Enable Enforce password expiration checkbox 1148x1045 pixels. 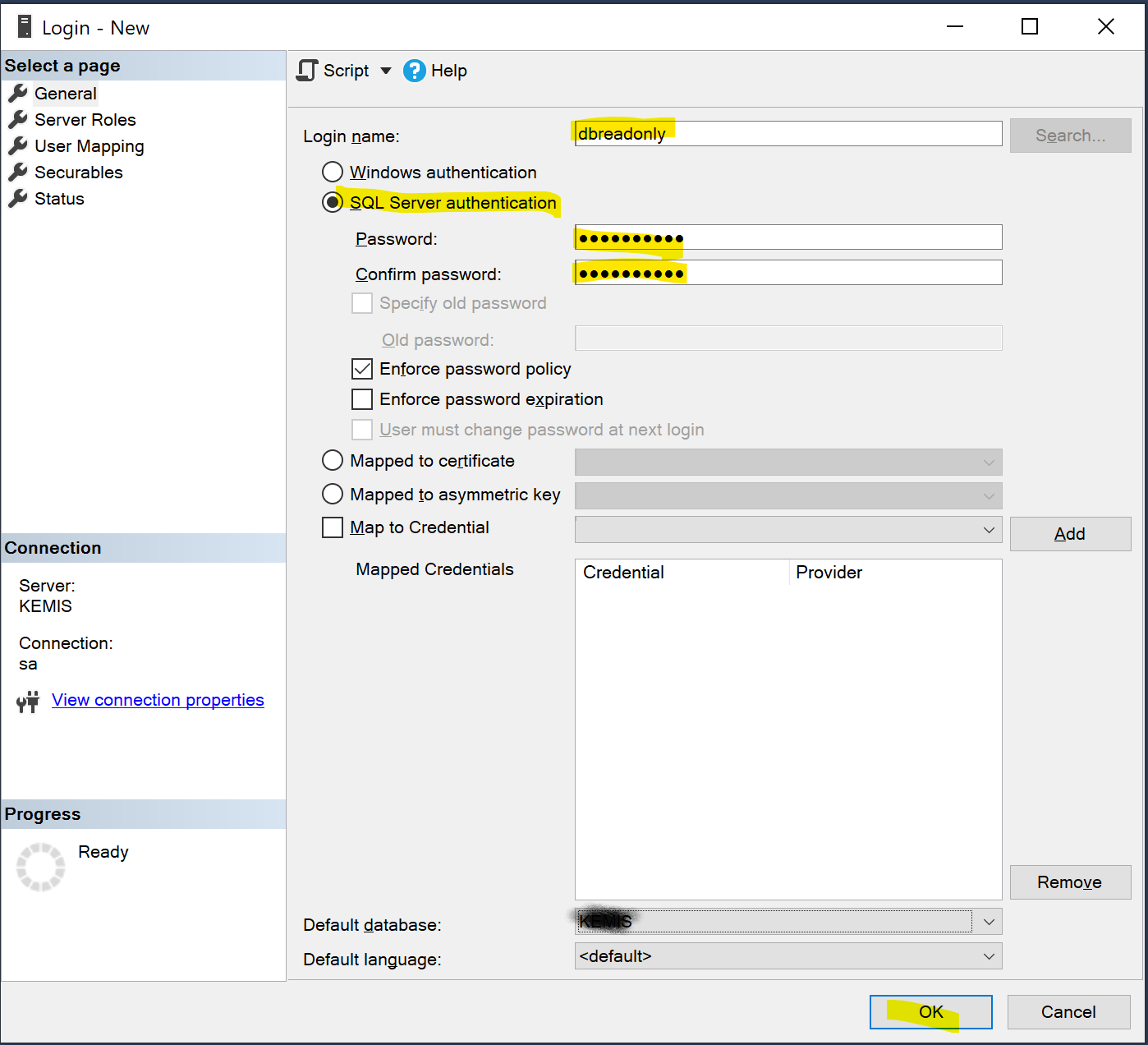(x=362, y=399)
